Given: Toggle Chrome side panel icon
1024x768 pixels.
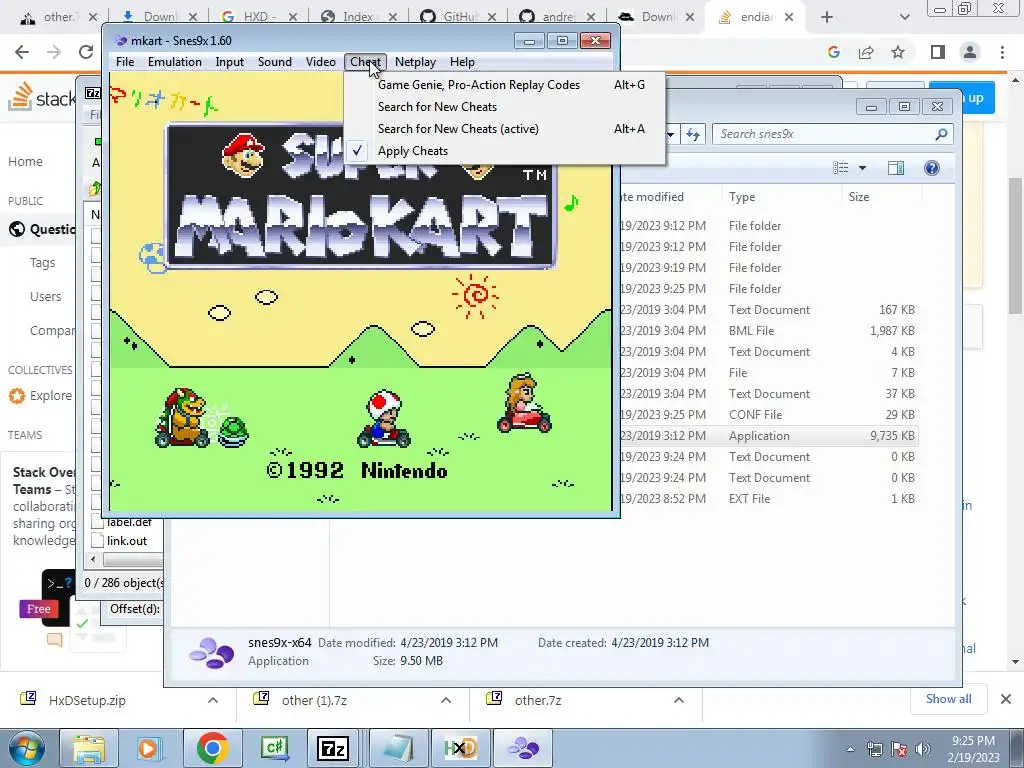Looking at the screenshot, I should (938, 52).
